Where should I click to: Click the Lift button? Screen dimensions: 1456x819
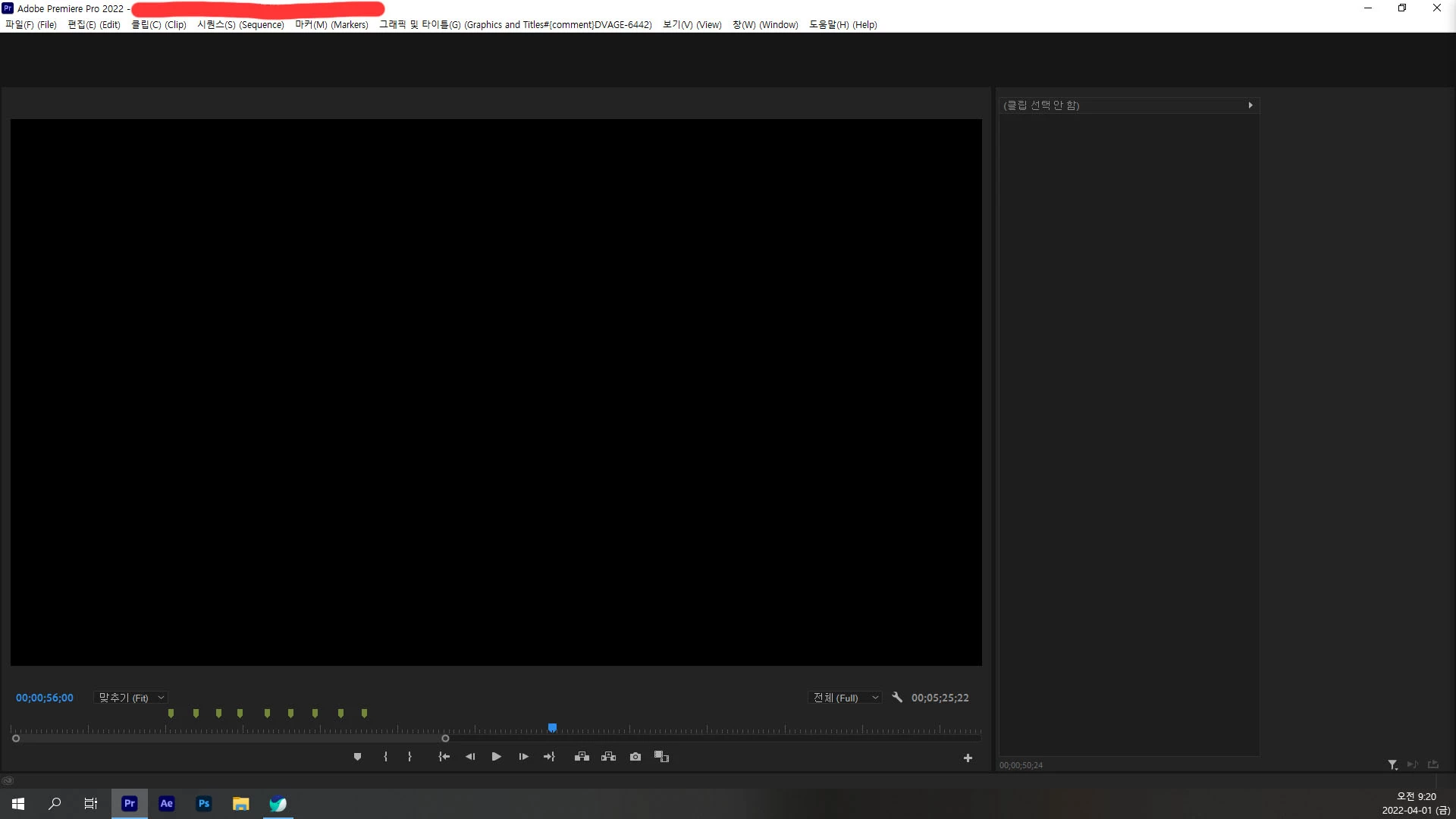(582, 757)
